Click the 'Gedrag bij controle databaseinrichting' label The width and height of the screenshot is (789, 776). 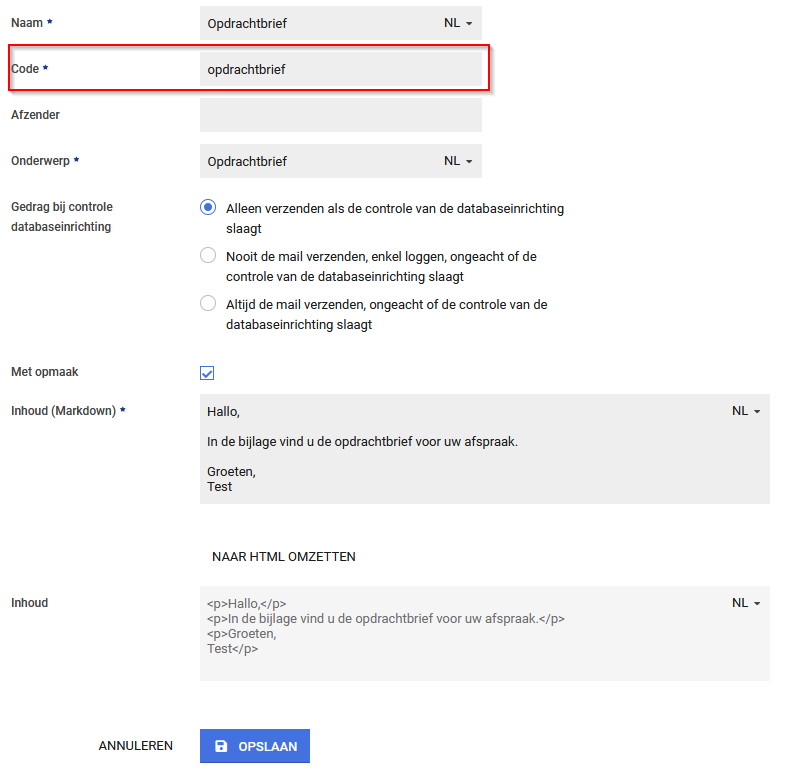pyautogui.click(x=62, y=217)
